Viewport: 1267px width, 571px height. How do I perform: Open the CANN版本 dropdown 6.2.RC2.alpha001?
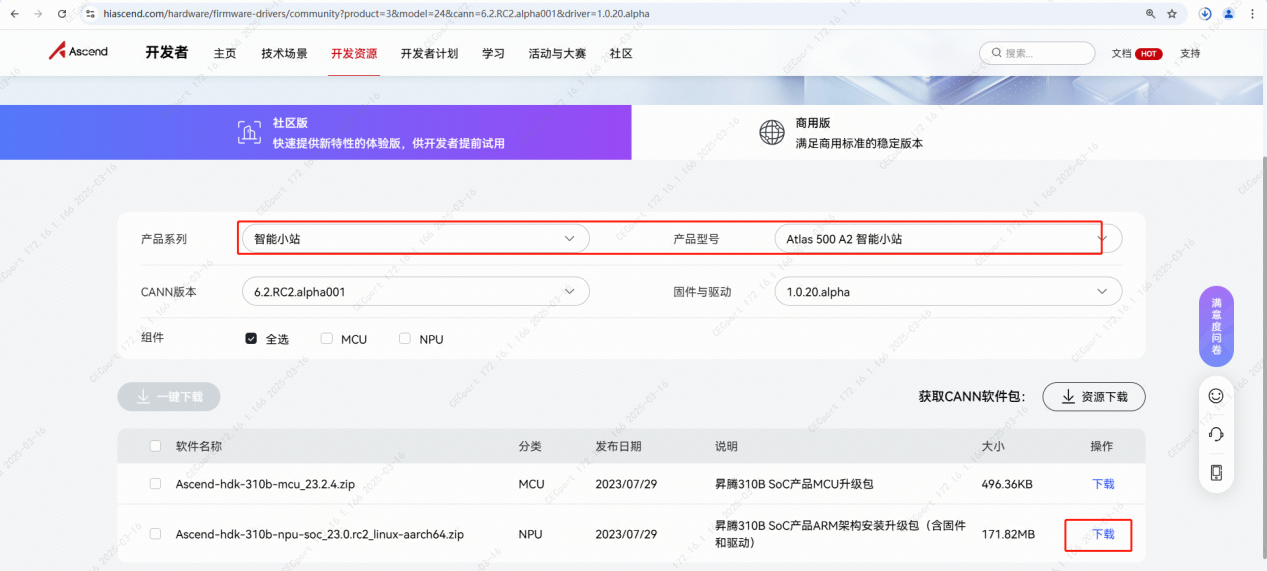click(x=416, y=292)
